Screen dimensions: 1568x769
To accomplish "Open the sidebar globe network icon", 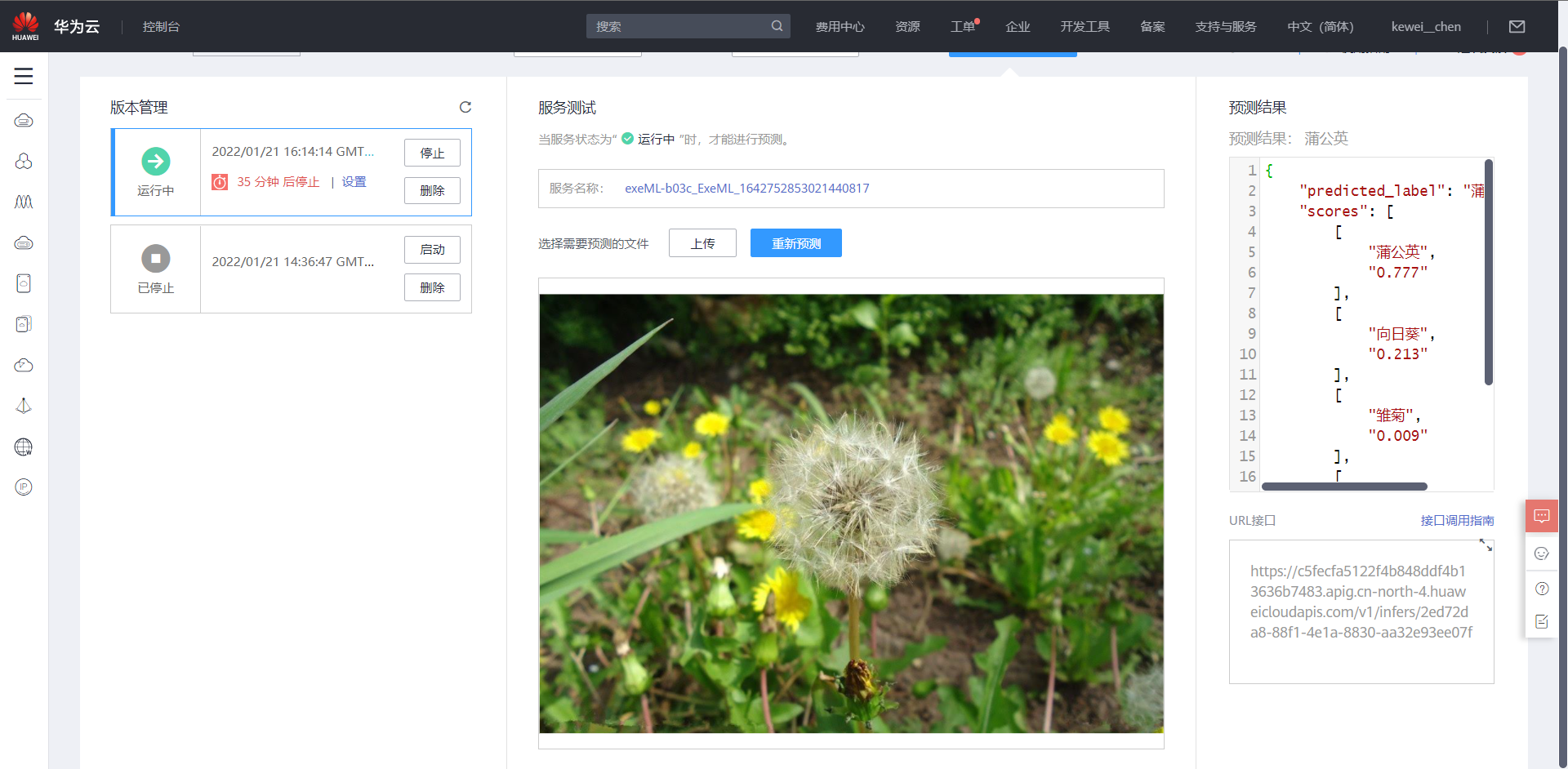I will click(24, 447).
